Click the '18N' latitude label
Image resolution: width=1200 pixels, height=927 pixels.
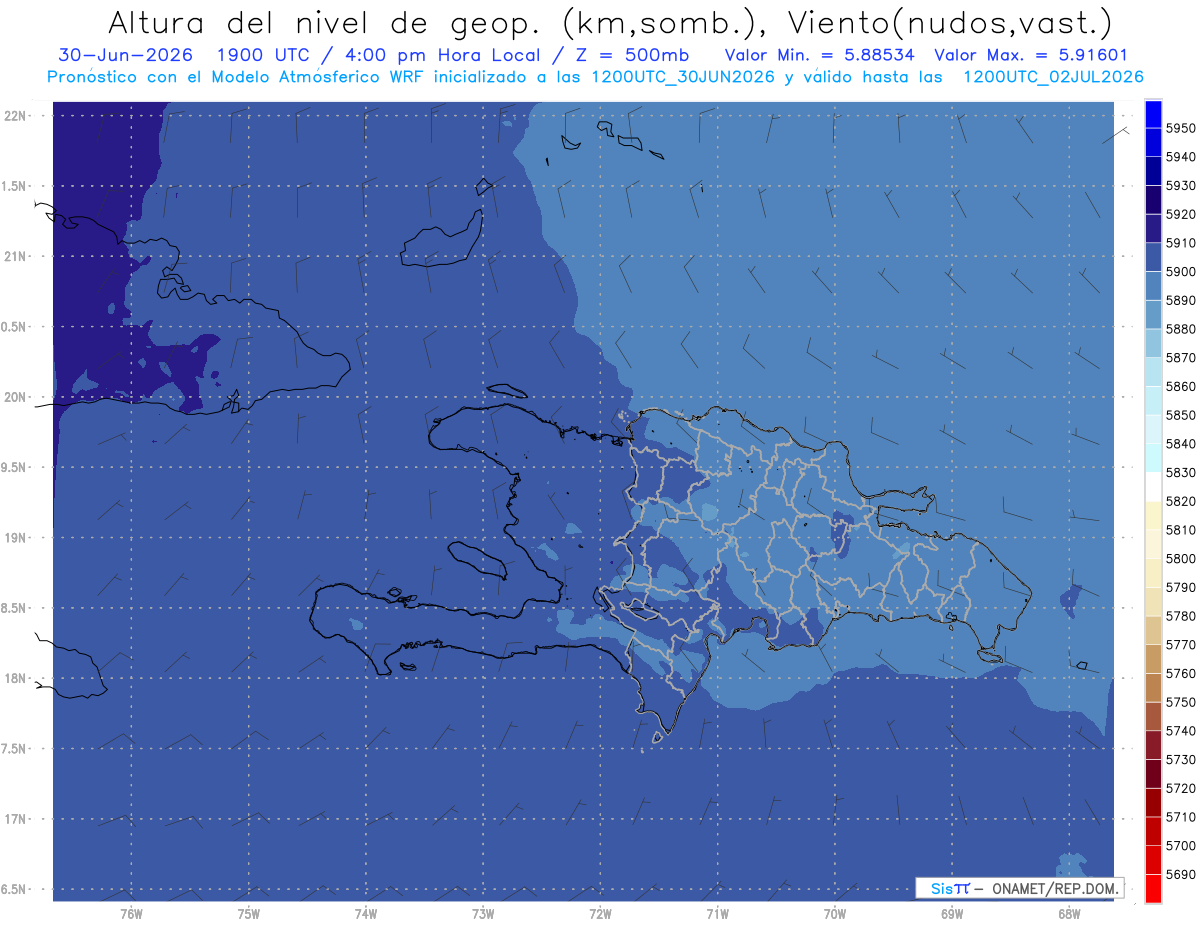pos(17,678)
